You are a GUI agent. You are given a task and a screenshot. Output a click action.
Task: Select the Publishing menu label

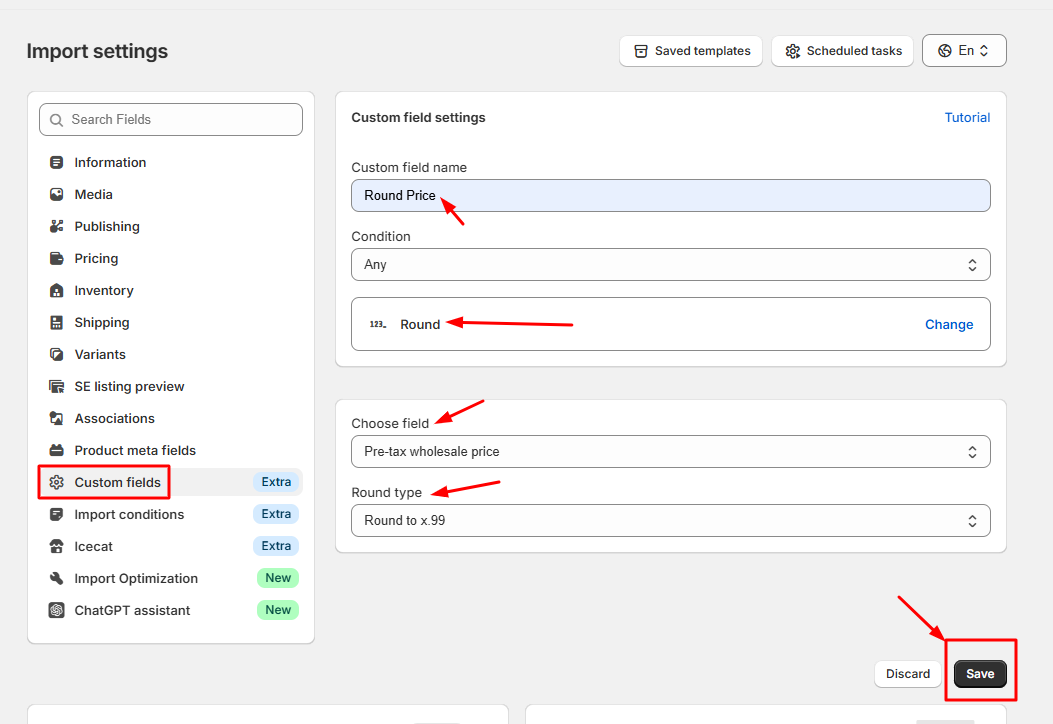point(107,226)
